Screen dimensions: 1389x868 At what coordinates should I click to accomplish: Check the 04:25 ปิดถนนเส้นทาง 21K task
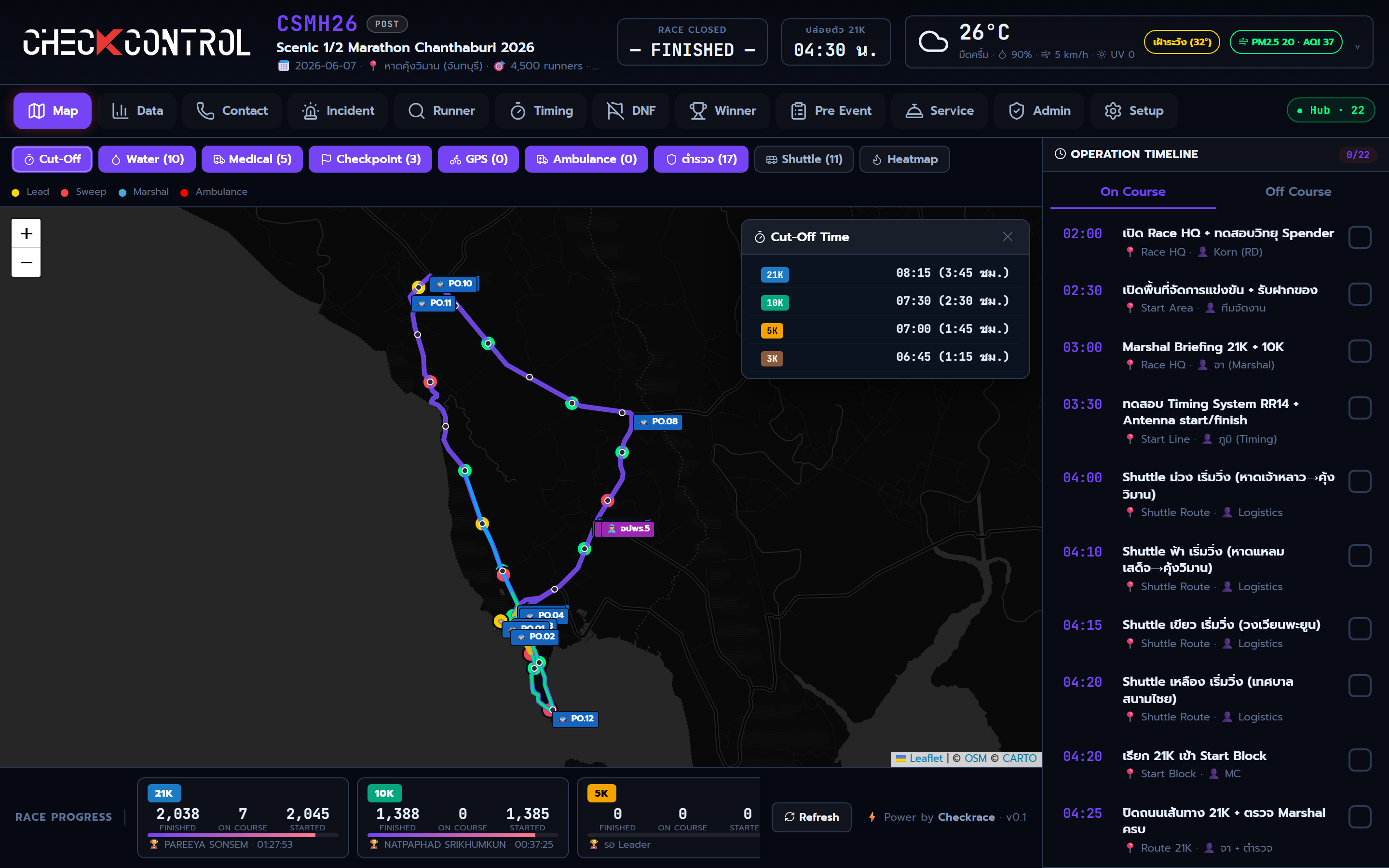1360,816
